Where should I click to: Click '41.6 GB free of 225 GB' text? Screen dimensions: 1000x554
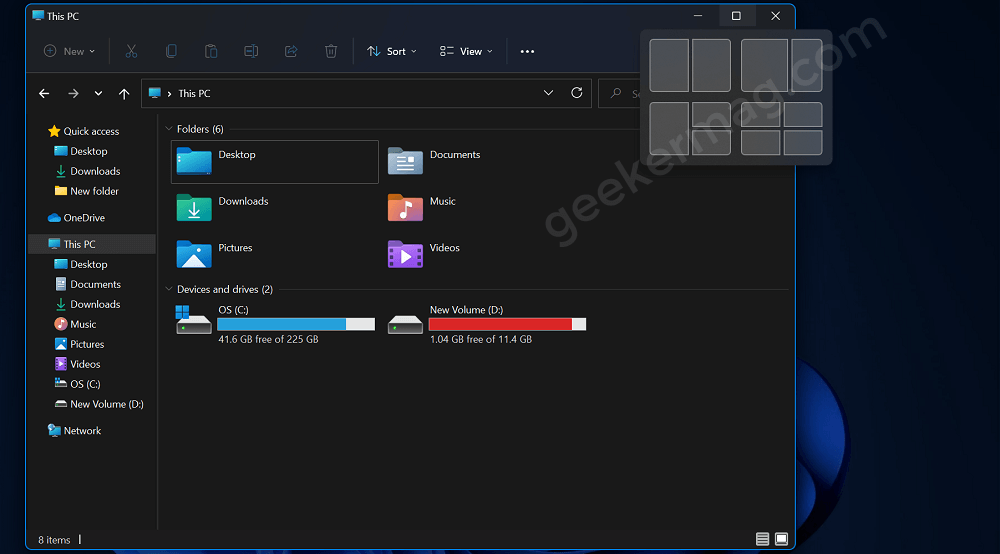pos(268,339)
